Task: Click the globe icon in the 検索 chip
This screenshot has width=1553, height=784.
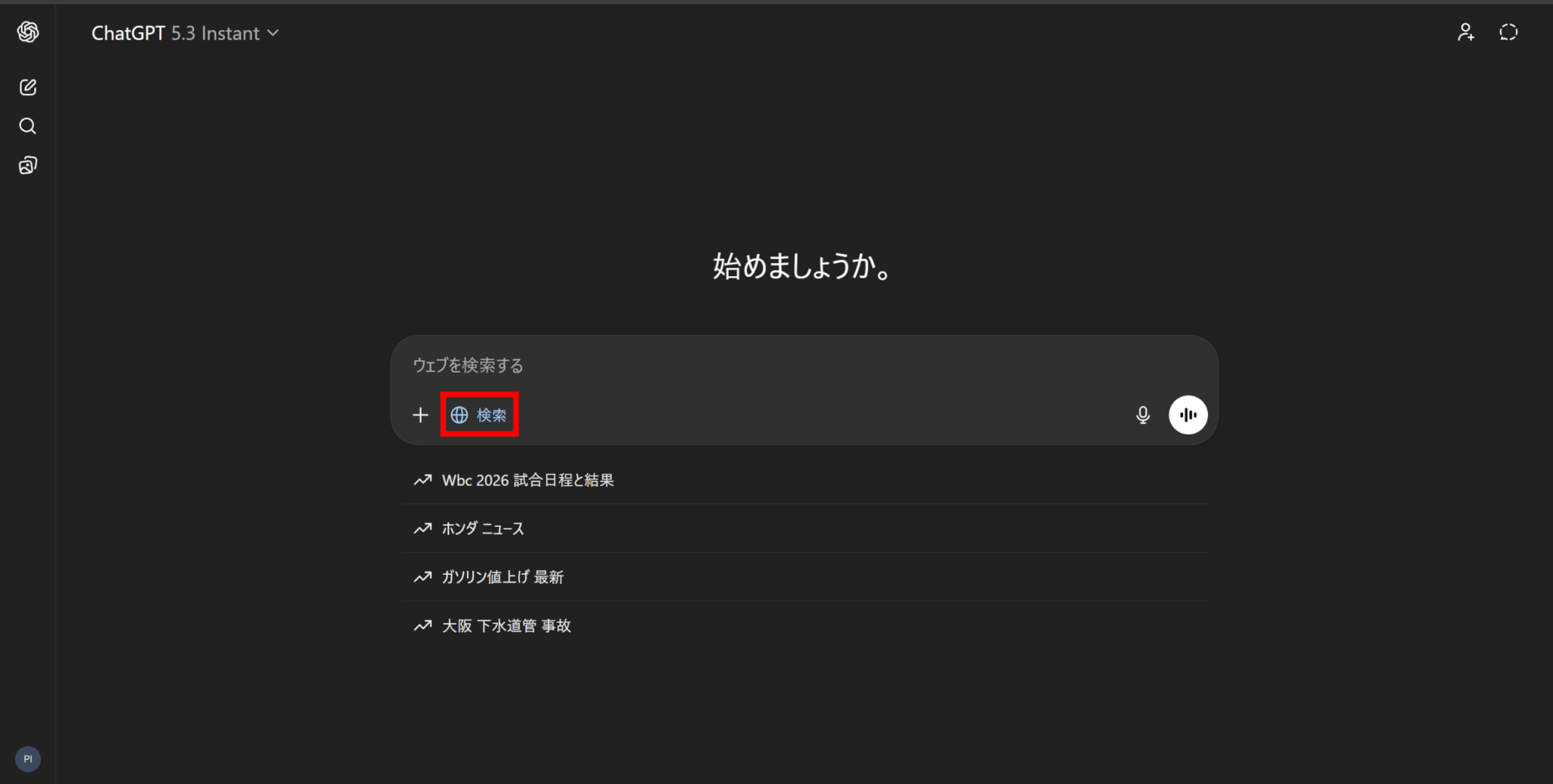Action: [x=460, y=415]
